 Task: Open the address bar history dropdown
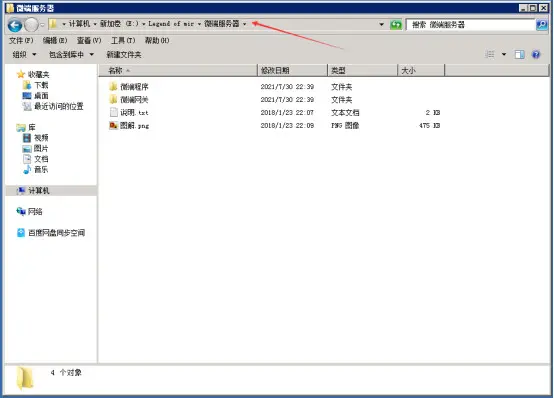[x=382, y=24]
